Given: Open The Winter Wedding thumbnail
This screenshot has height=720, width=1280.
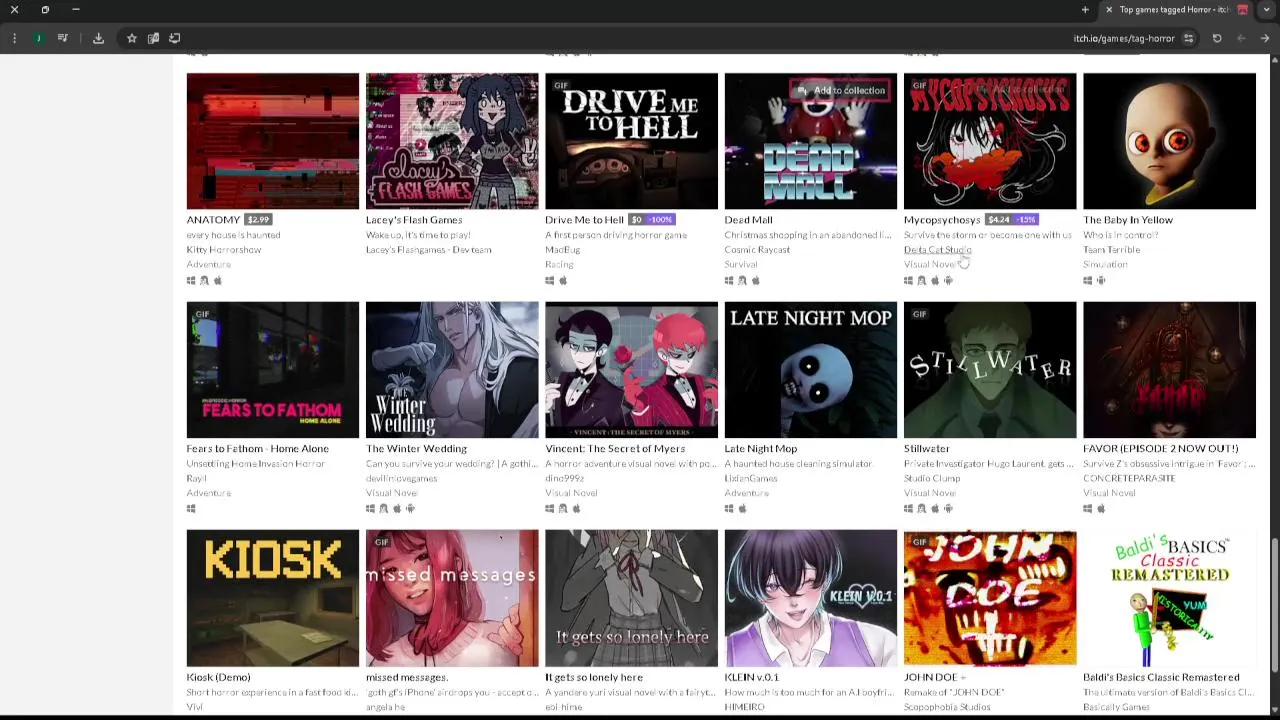Looking at the screenshot, I should click(x=452, y=370).
